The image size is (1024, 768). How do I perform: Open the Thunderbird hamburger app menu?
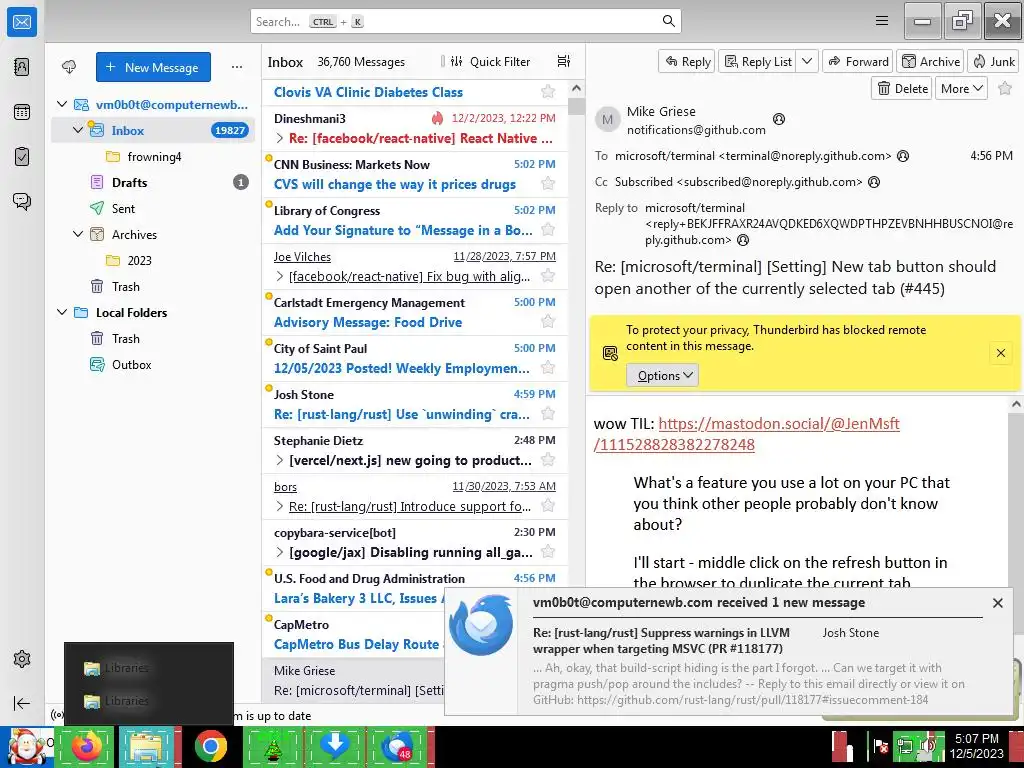tap(882, 21)
